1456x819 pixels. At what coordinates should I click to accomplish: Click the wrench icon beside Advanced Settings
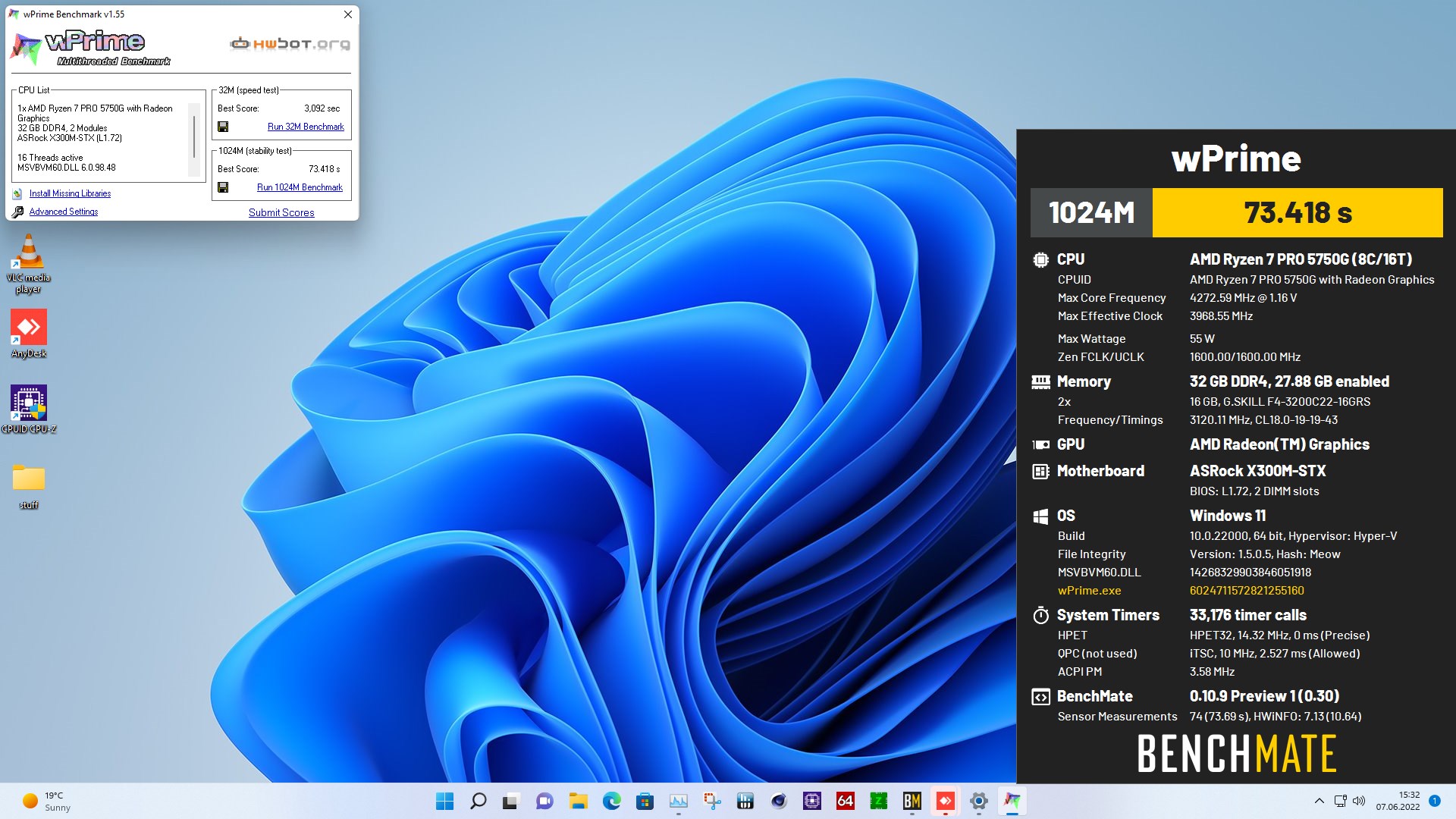click(17, 212)
